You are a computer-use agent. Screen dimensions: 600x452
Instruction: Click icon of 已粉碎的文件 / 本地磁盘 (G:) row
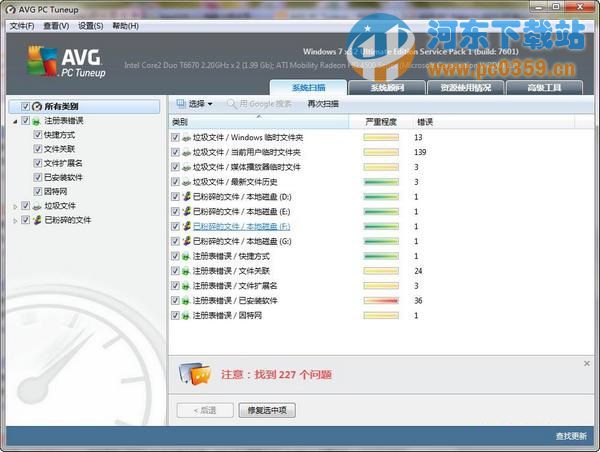pos(186,242)
